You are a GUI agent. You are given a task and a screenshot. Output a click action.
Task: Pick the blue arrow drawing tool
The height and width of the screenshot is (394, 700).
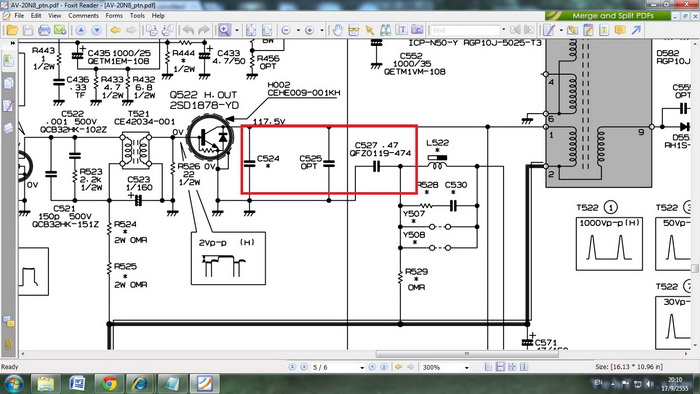point(636,30)
